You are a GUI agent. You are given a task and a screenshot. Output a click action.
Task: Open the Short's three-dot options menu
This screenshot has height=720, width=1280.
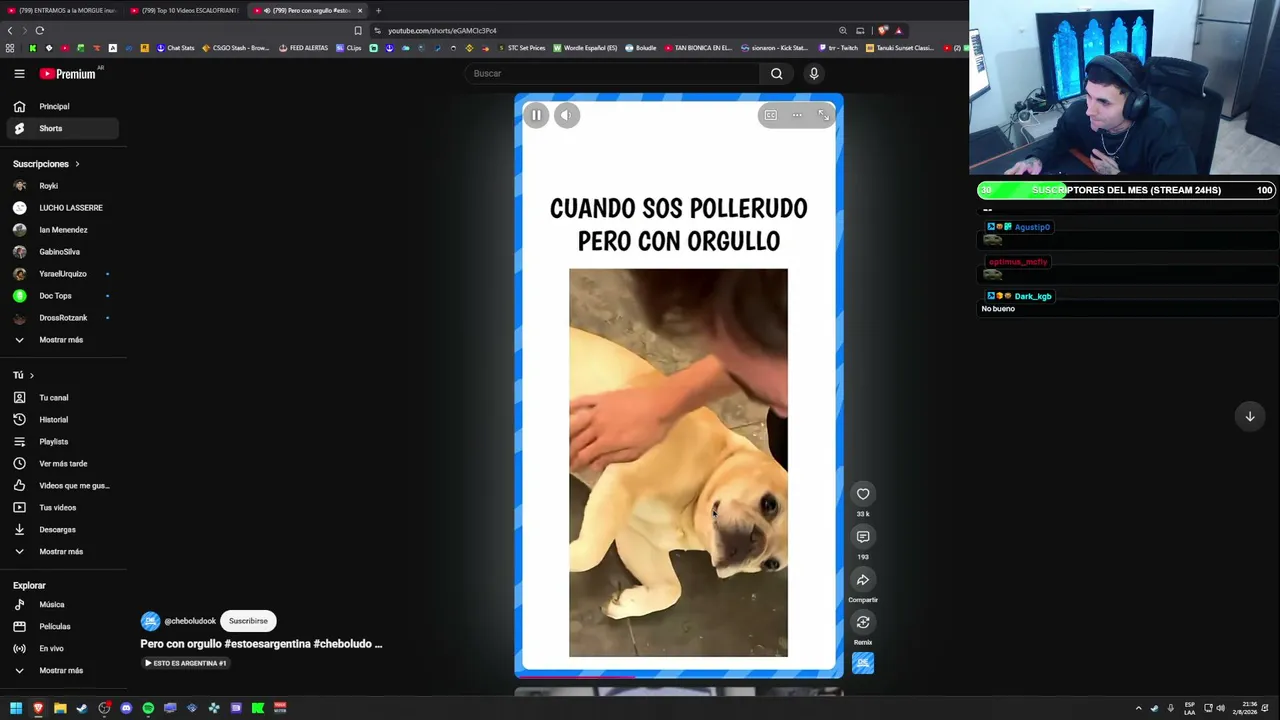pyautogui.click(x=797, y=115)
